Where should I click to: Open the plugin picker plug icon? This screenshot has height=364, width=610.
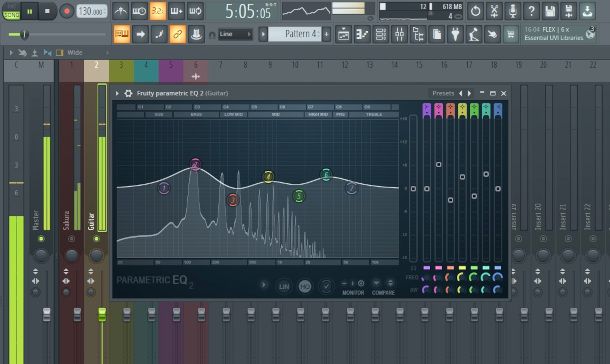point(456,34)
